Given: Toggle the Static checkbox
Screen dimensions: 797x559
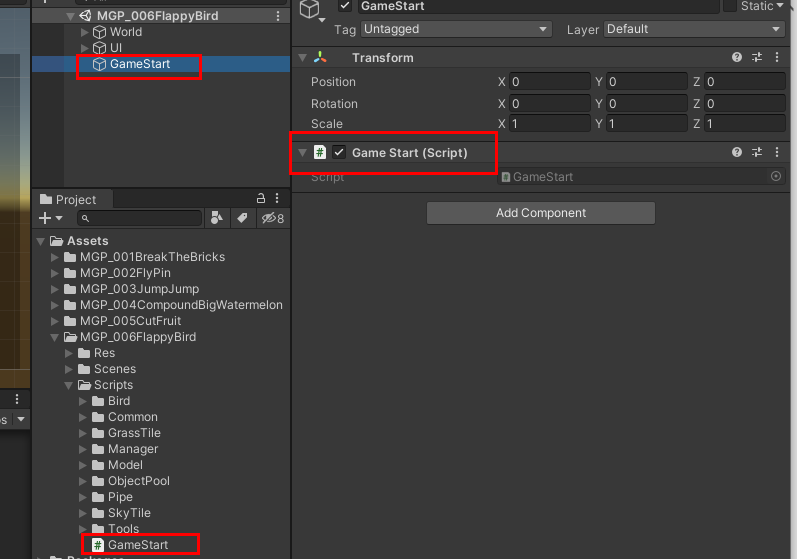Looking at the screenshot, I should click(x=730, y=6).
